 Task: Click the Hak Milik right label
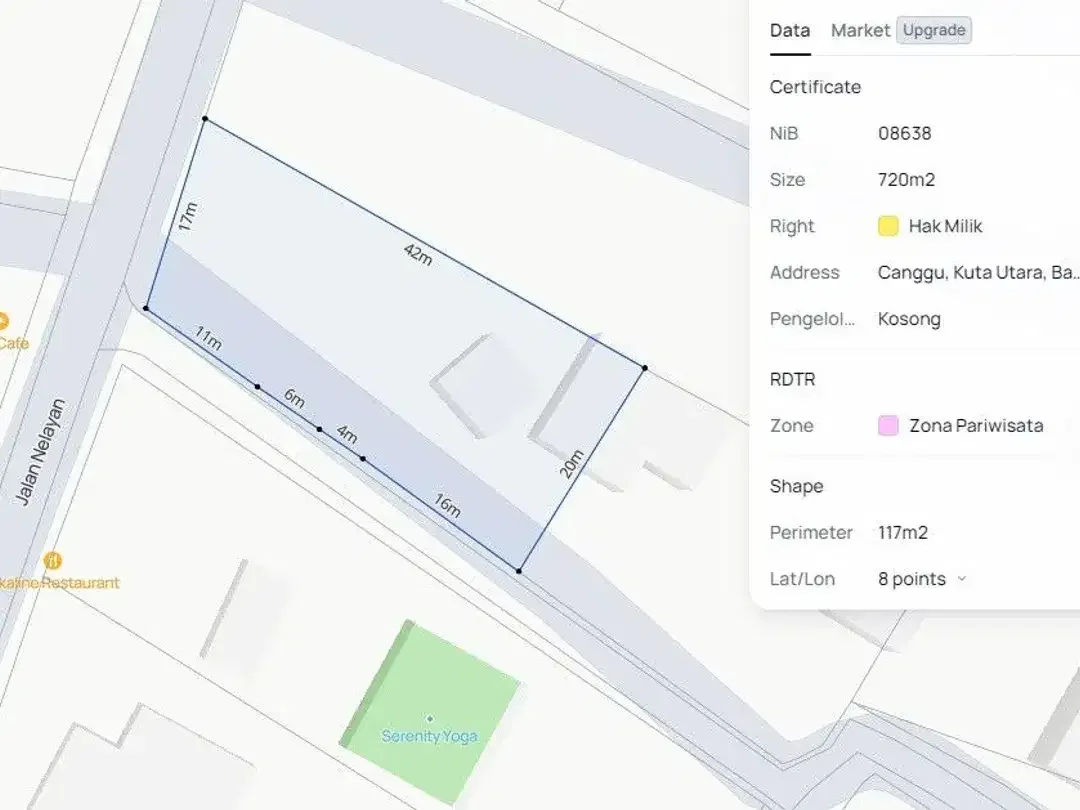(x=945, y=226)
